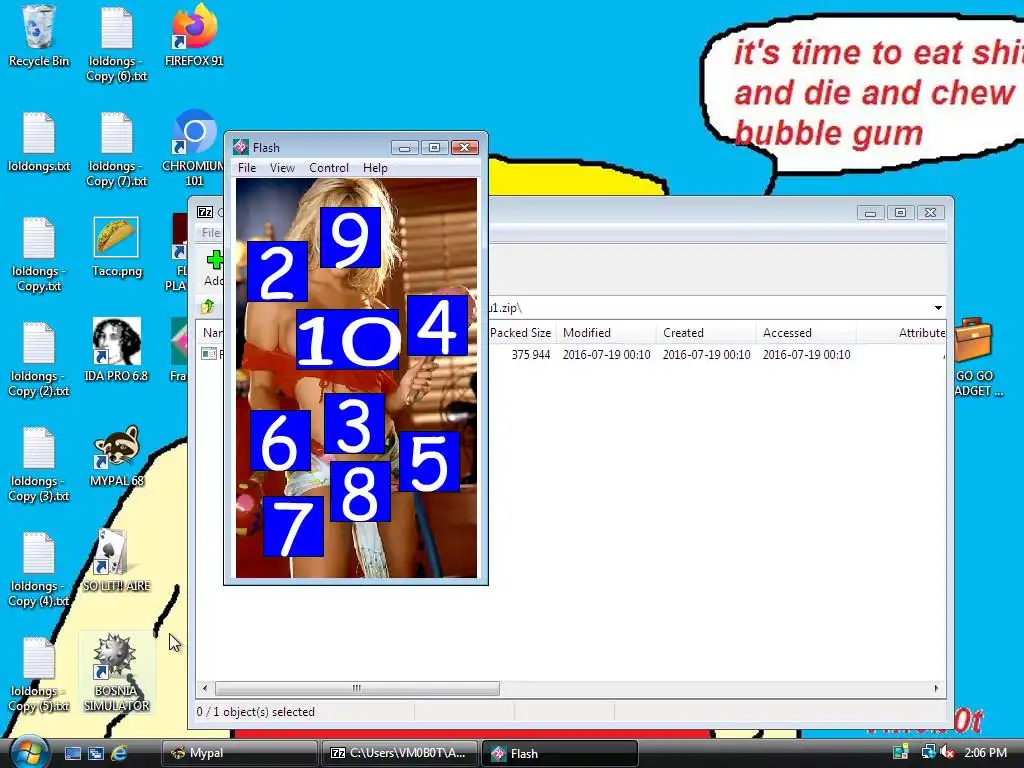Click the blue number 4 square

pyautogui.click(x=437, y=325)
